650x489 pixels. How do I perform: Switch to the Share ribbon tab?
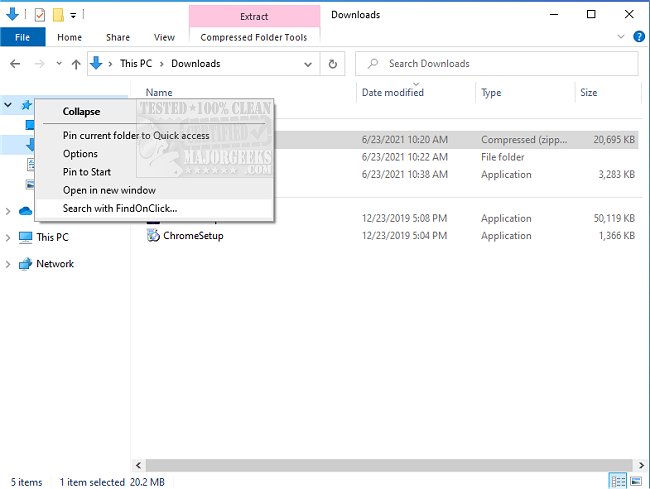(118, 37)
